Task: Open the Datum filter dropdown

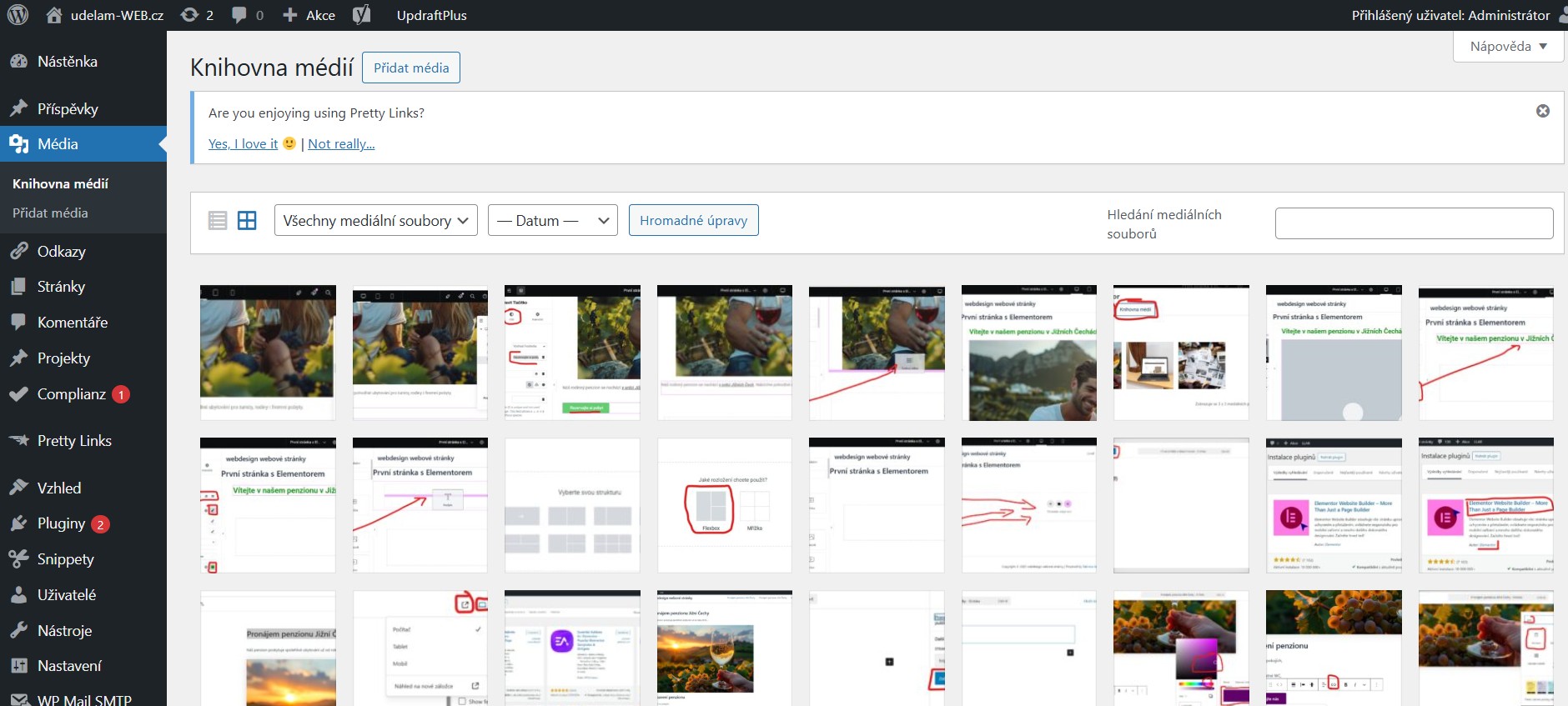Action: [x=552, y=220]
